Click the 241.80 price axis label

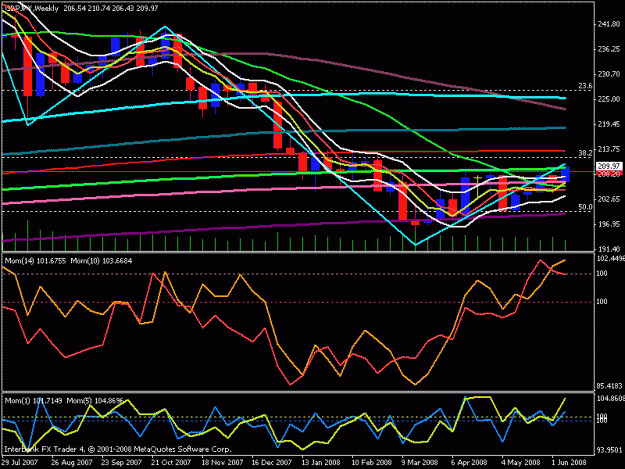(609, 24)
